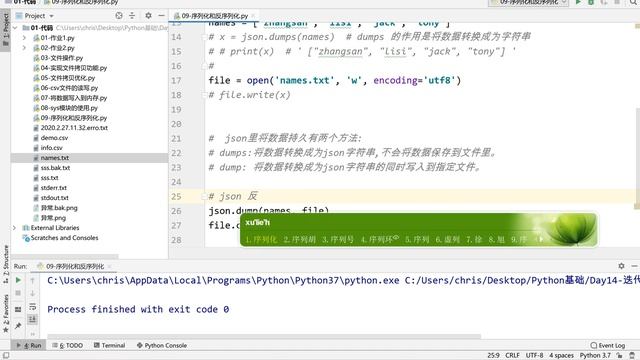Image resolution: width=640 pixels, height=360 pixels.
Task: Fold the comment at line 18
Action: coord(204,95)
